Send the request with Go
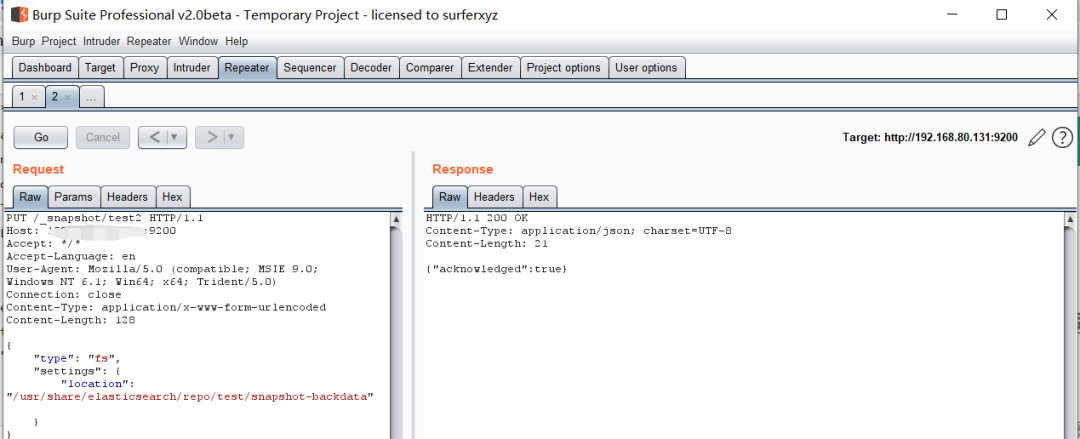This screenshot has width=1080, height=439. tap(41, 137)
